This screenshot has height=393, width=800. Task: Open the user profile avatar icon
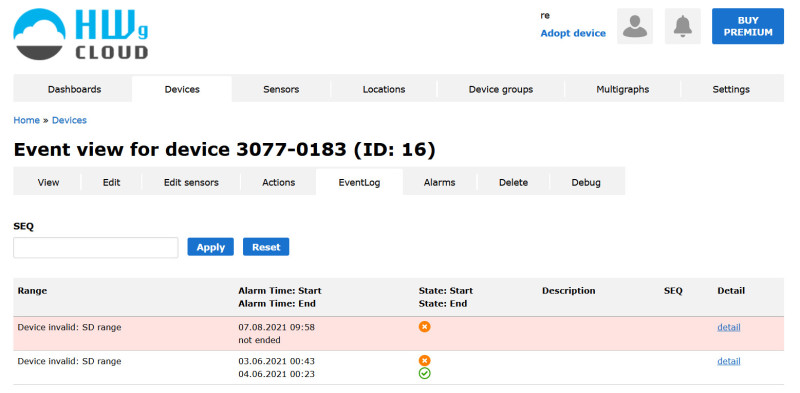click(x=635, y=26)
